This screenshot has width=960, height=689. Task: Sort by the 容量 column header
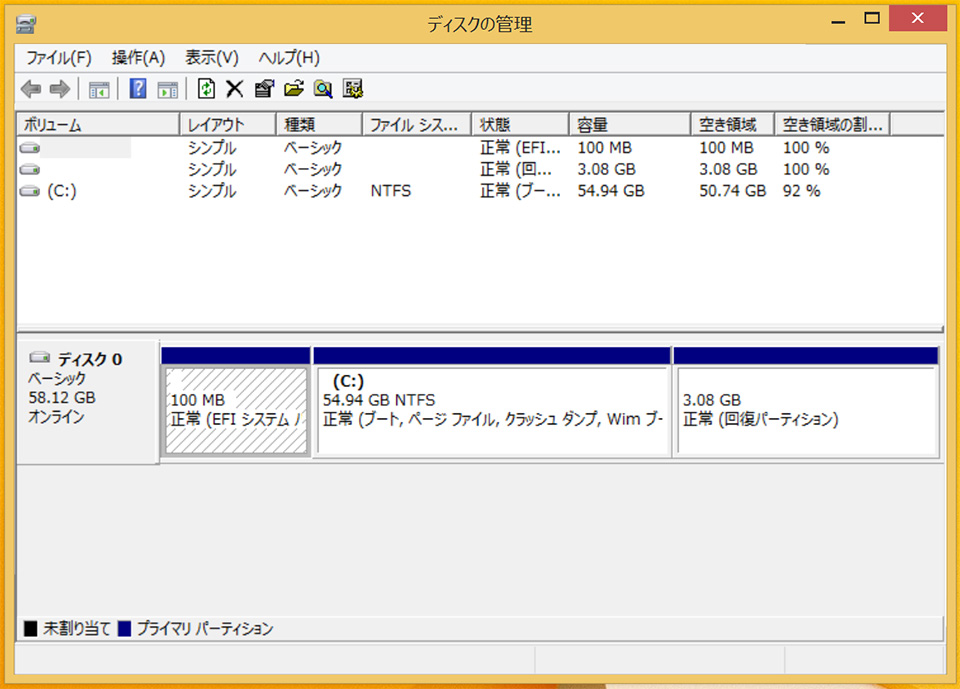[x=629, y=124]
